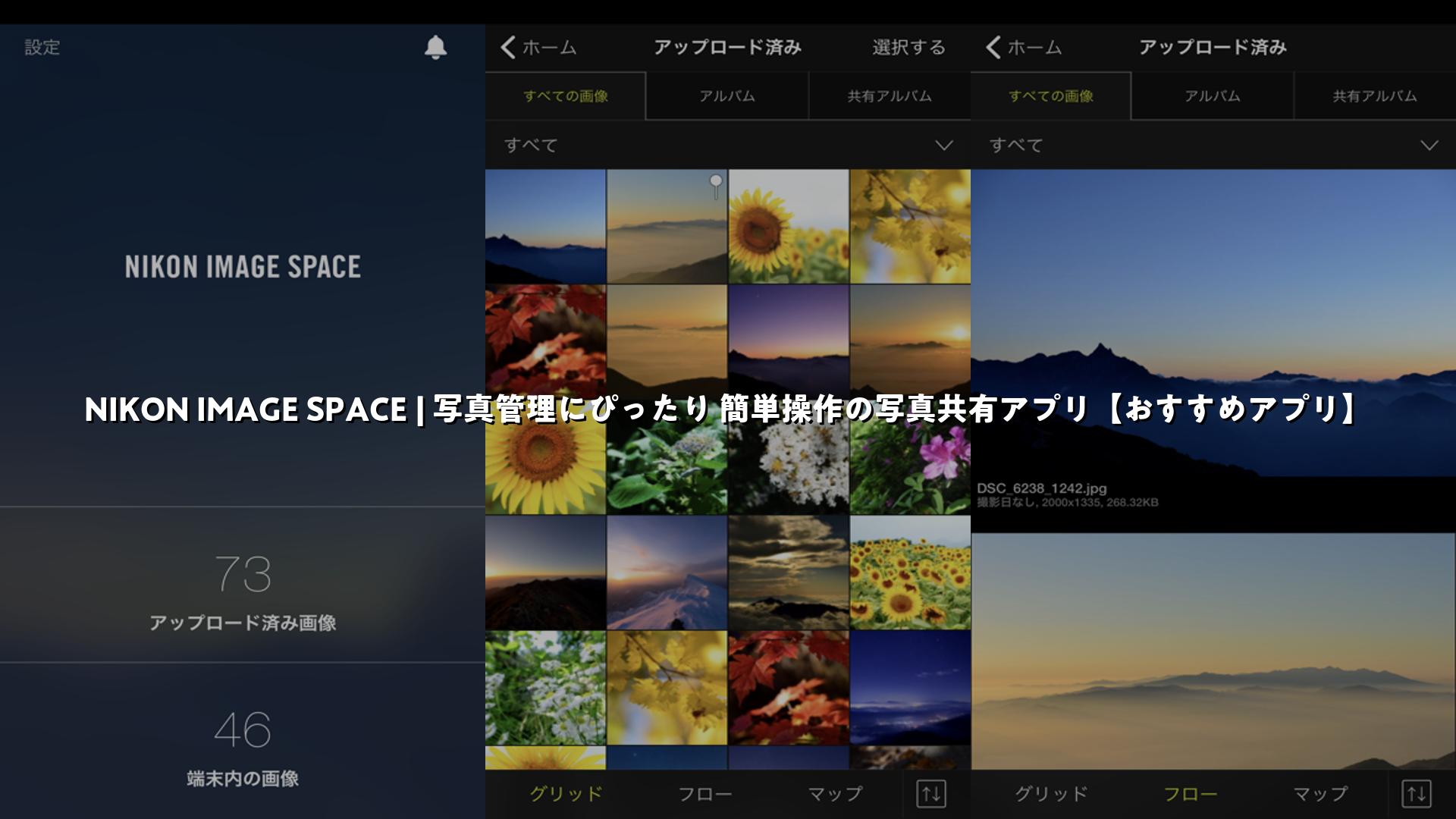Screen dimensions: 1456x819
Task: Select フロー view in grid panel
Action: pyautogui.click(x=705, y=794)
